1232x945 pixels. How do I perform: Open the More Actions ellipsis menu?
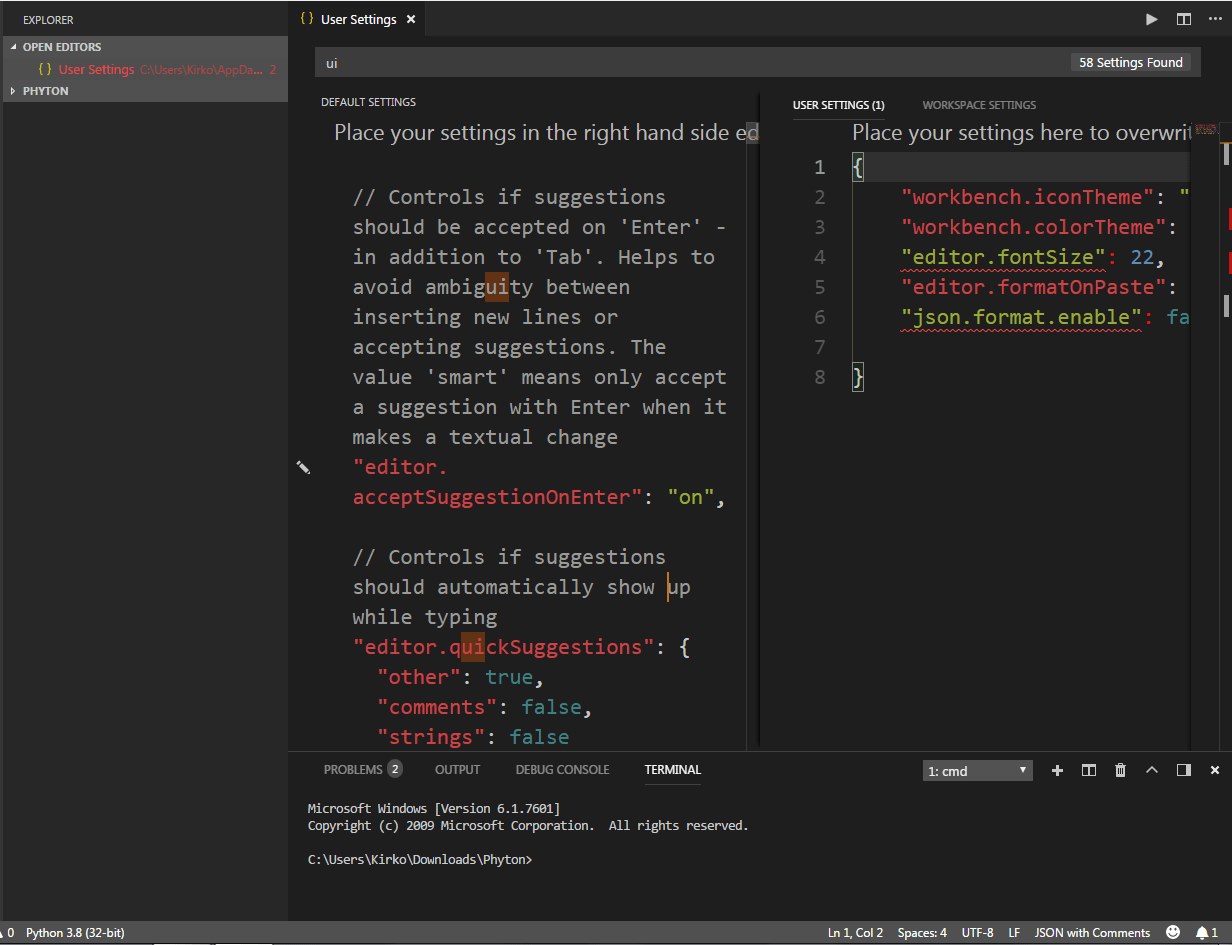1214,19
